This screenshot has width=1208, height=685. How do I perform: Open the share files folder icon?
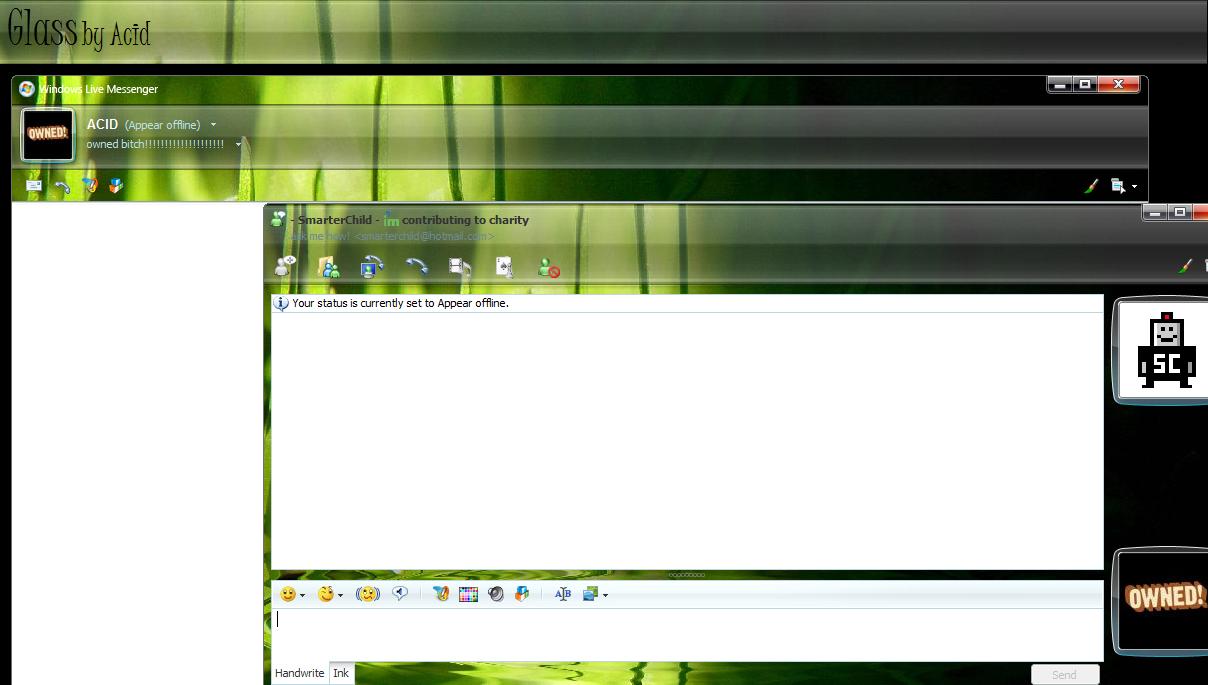pos(328,266)
